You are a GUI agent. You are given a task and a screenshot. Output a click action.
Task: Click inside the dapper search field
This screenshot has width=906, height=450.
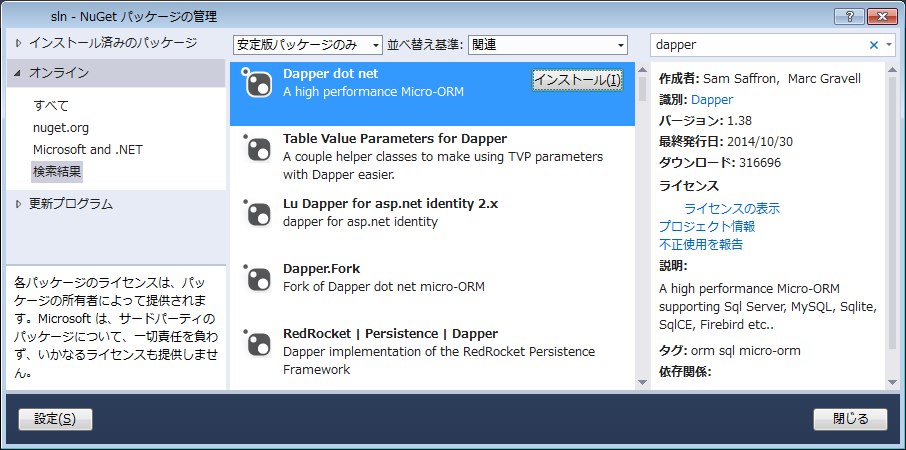tap(755, 45)
